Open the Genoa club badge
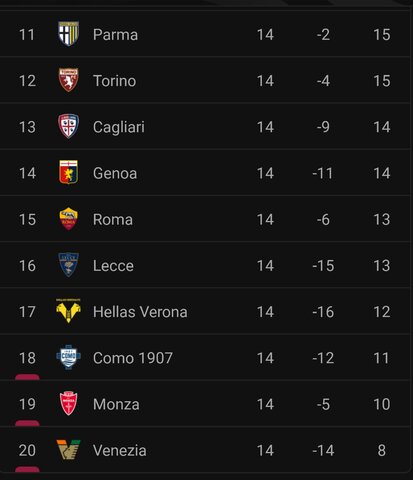 68,172
